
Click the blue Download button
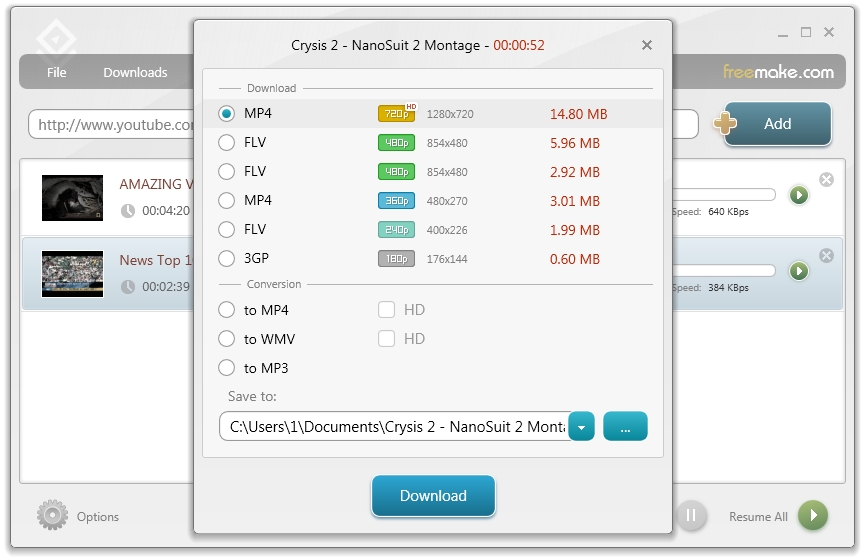(433, 496)
